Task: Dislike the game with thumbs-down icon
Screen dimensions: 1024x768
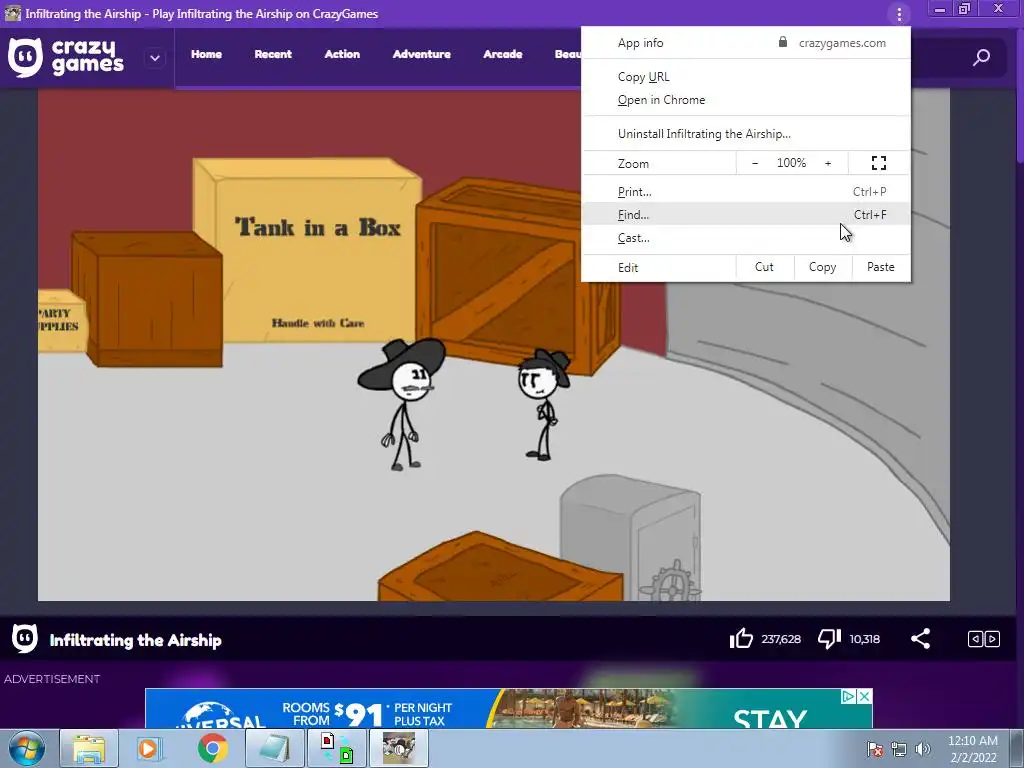Action: (829, 639)
